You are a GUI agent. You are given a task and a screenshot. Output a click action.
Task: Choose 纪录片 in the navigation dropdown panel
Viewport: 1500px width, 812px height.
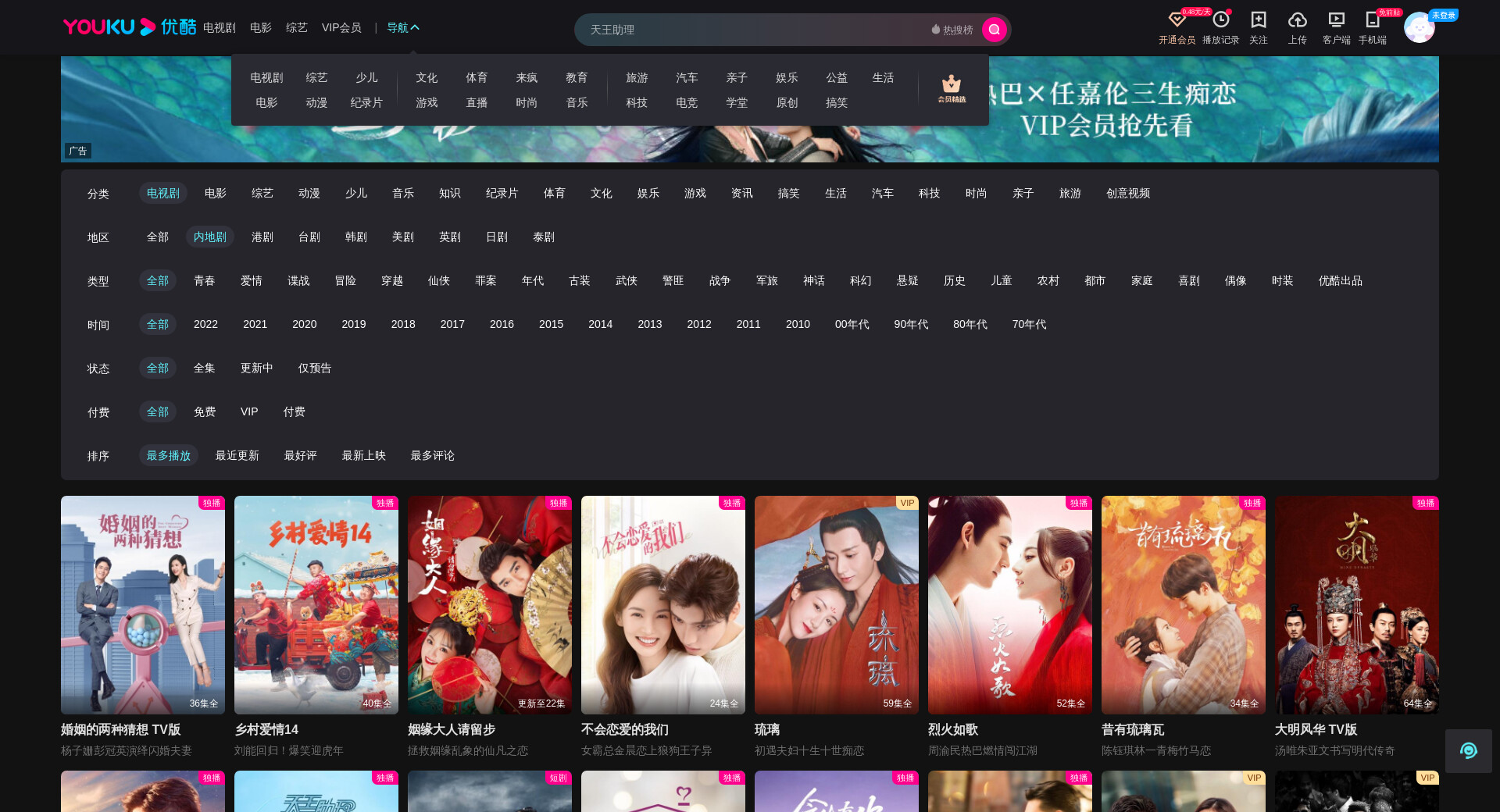(366, 103)
